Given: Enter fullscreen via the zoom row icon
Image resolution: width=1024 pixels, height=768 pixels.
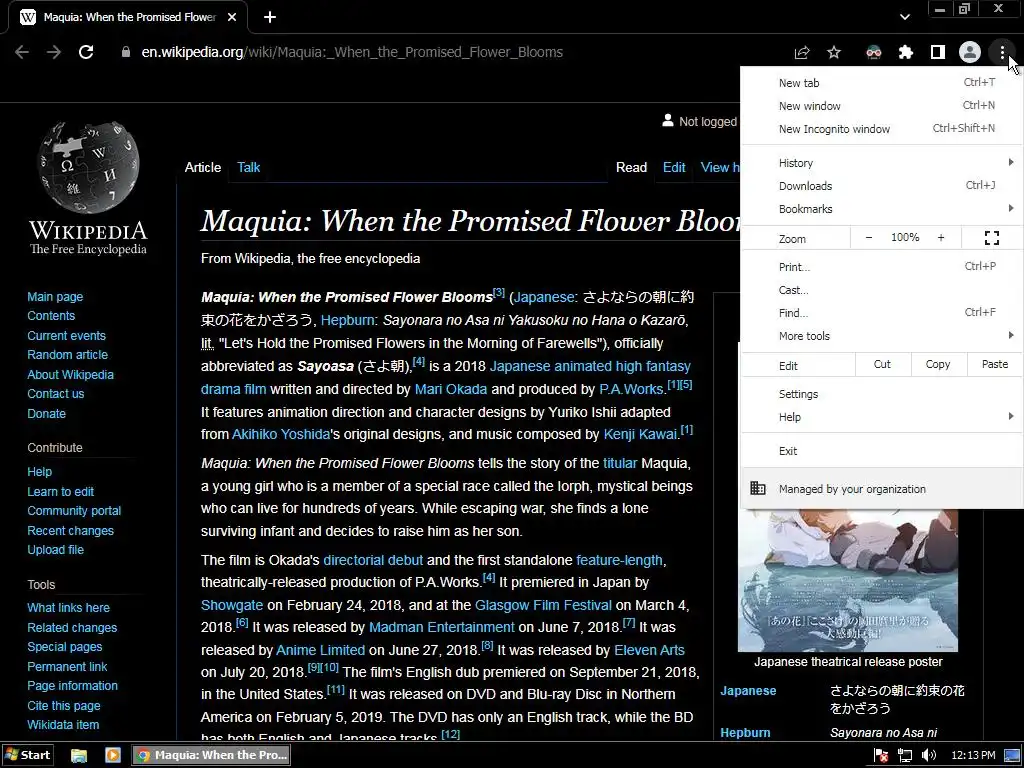Looking at the screenshot, I should [x=991, y=238].
